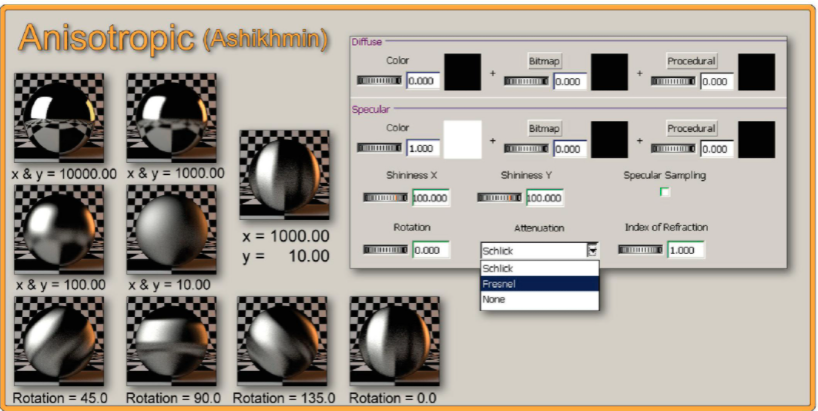Choose Fresnel from the Attenuation list
818x411 pixels.
tap(539, 284)
